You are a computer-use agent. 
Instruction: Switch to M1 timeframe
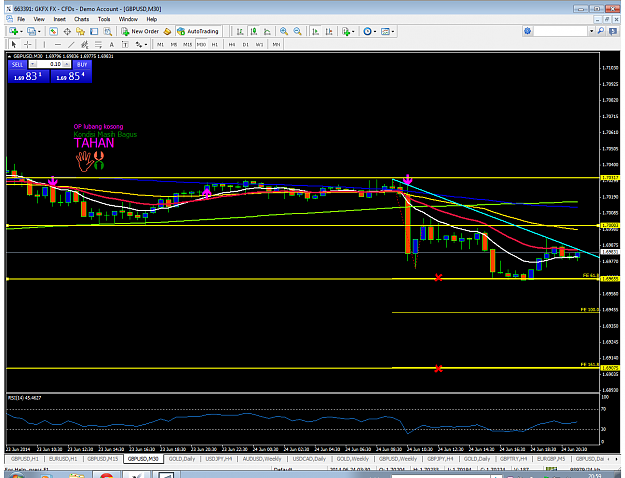click(160, 44)
